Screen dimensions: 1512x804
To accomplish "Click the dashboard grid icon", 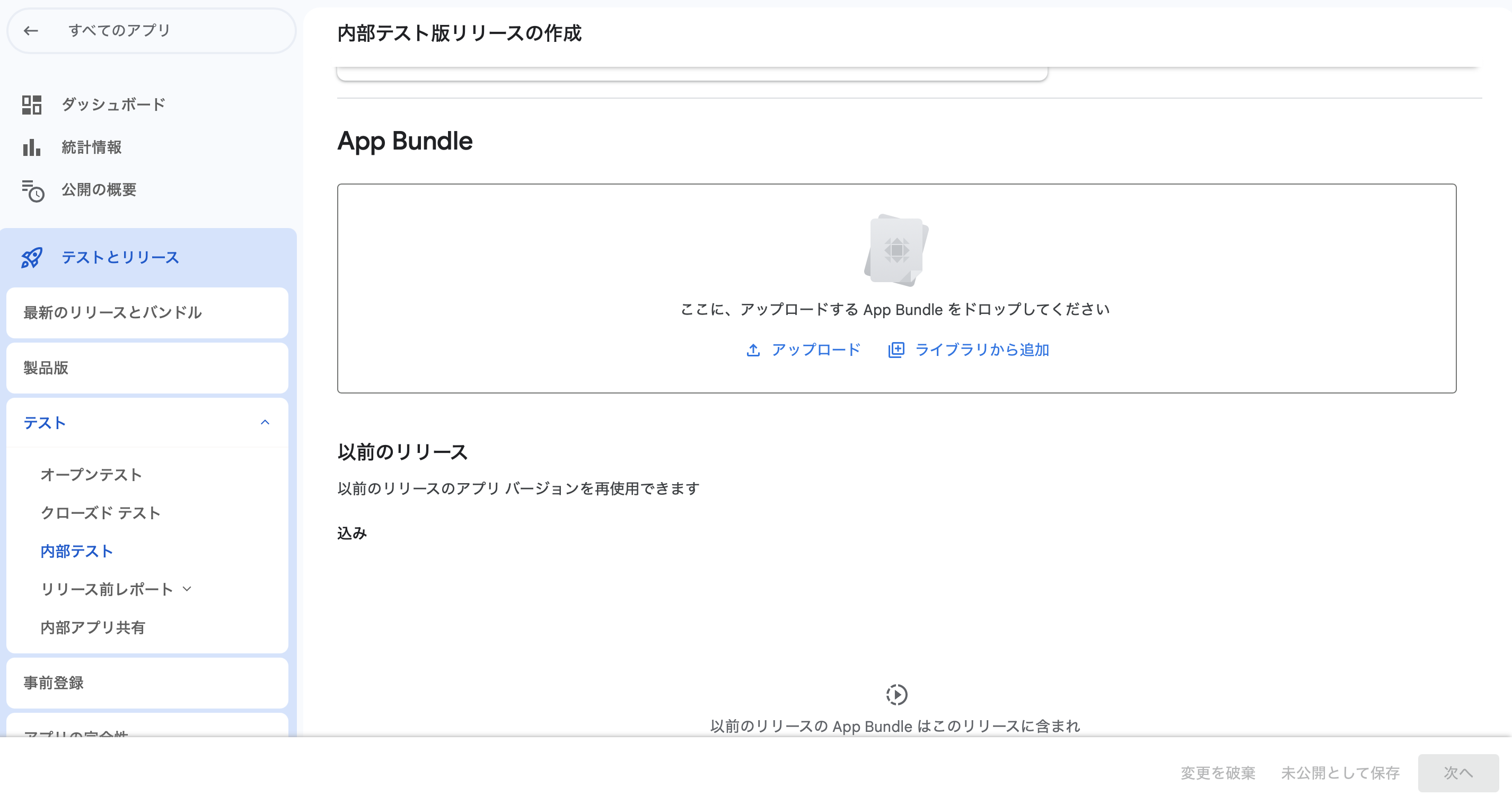I will (x=32, y=104).
